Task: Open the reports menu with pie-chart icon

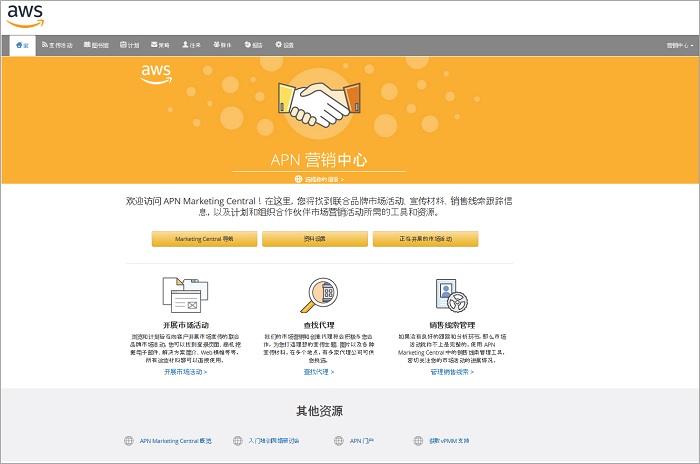Action: (254, 45)
